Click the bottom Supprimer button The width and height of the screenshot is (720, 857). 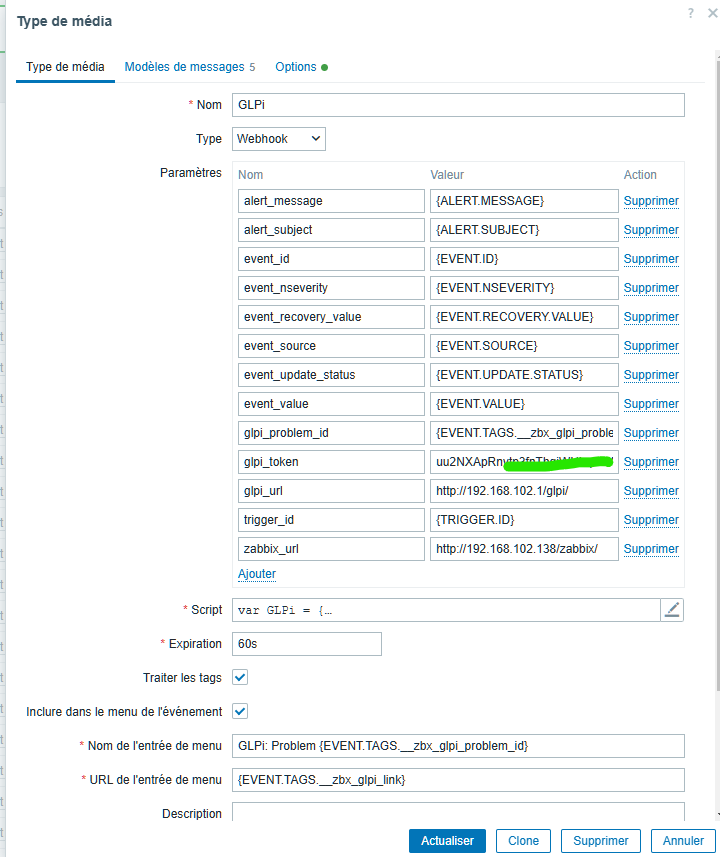point(601,841)
